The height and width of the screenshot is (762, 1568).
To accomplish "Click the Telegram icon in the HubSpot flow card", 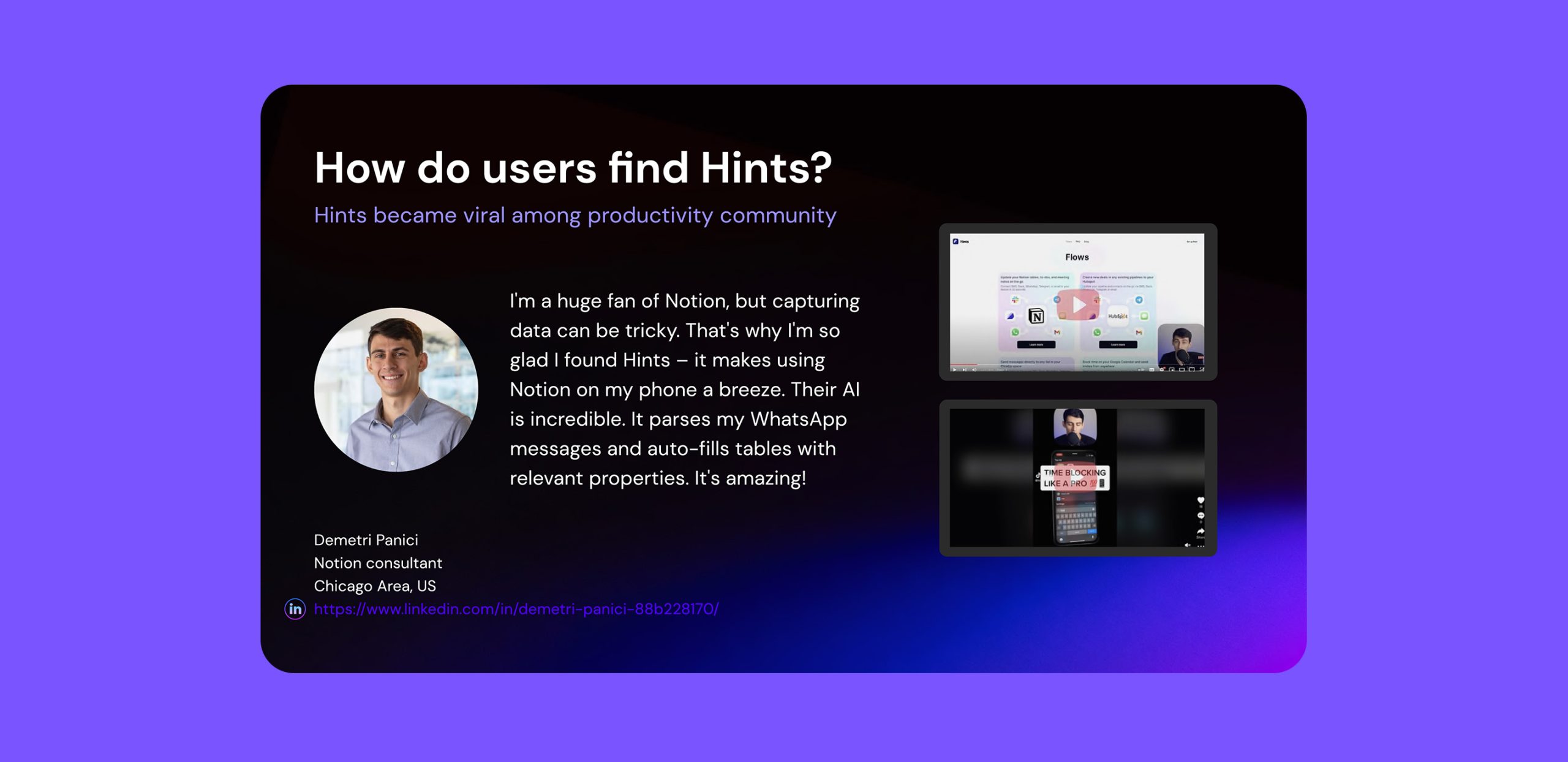I will 1139,300.
